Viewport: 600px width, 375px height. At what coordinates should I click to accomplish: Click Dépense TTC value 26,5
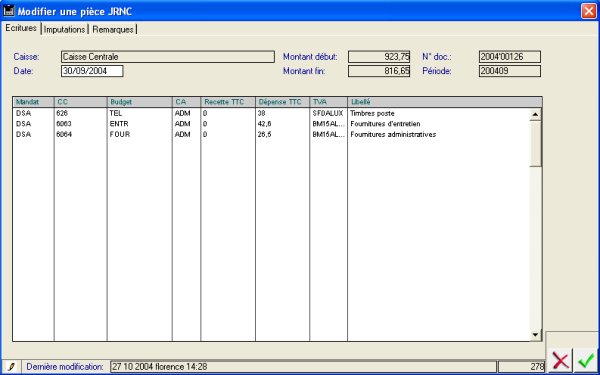point(264,134)
